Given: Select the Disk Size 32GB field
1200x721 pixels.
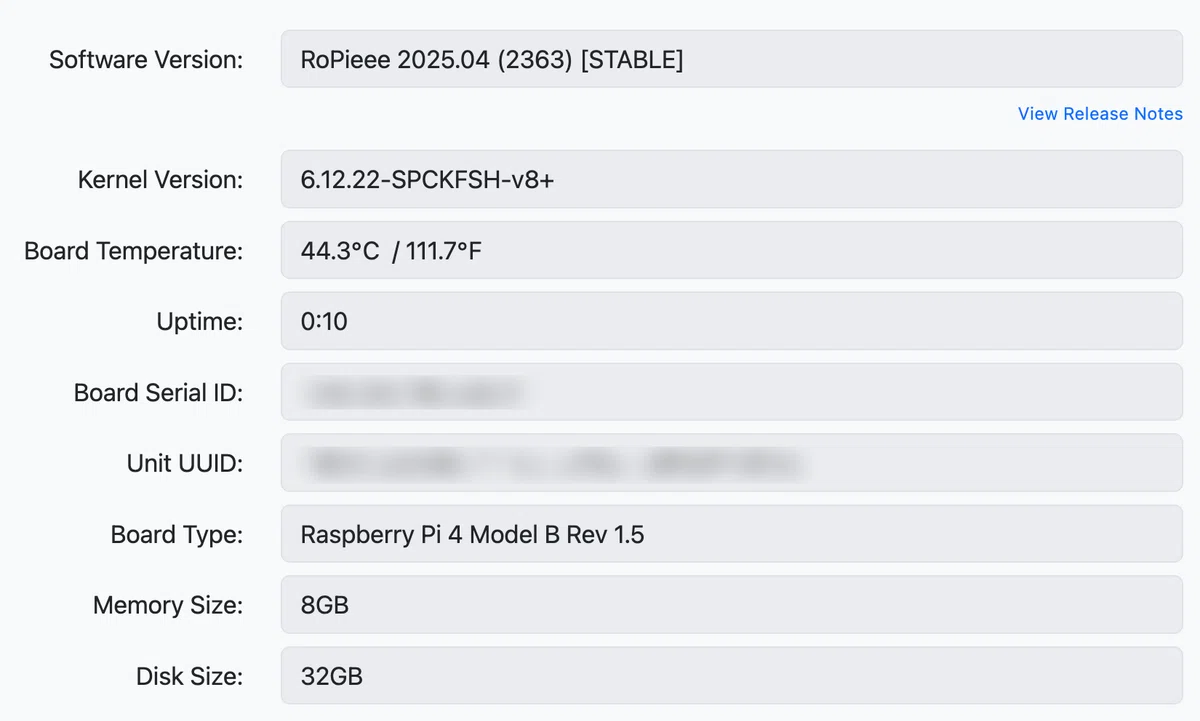Looking at the screenshot, I should pyautogui.click(x=732, y=676).
